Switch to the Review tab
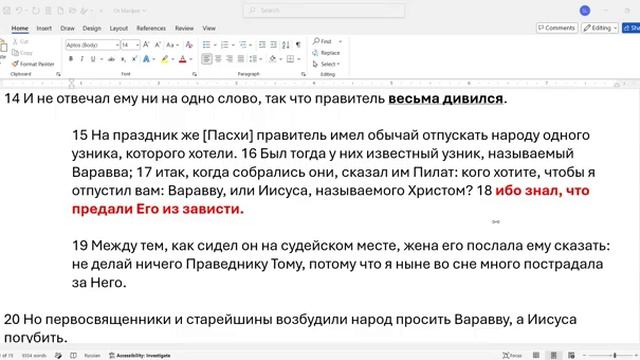Image resolution: width=640 pixels, height=360 pixels. (184, 28)
